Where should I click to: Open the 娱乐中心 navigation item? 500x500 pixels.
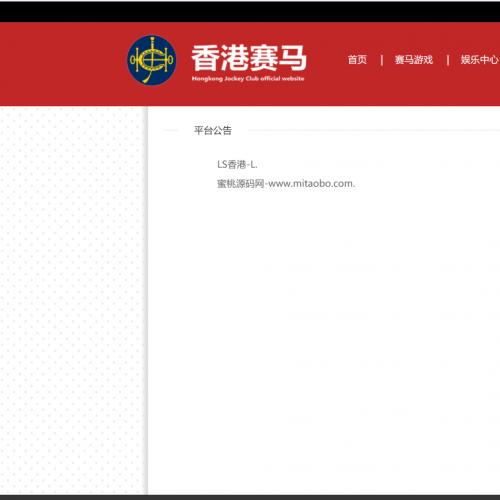click(x=479, y=60)
